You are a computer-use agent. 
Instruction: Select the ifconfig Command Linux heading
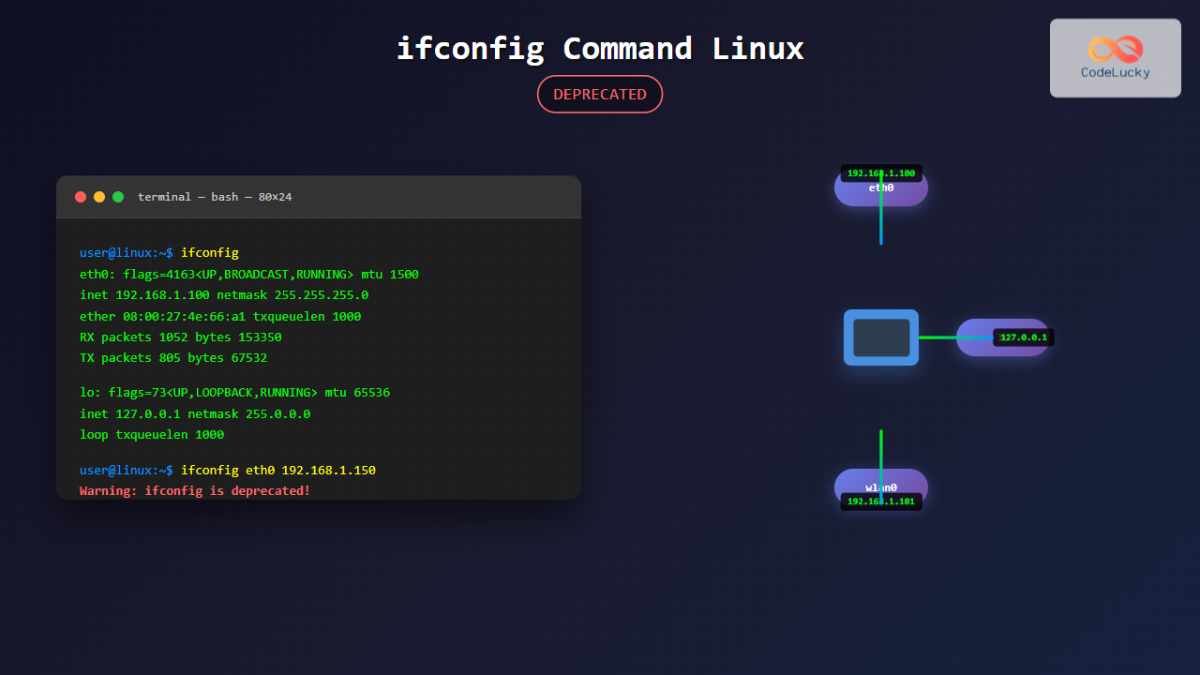click(600, 48)
